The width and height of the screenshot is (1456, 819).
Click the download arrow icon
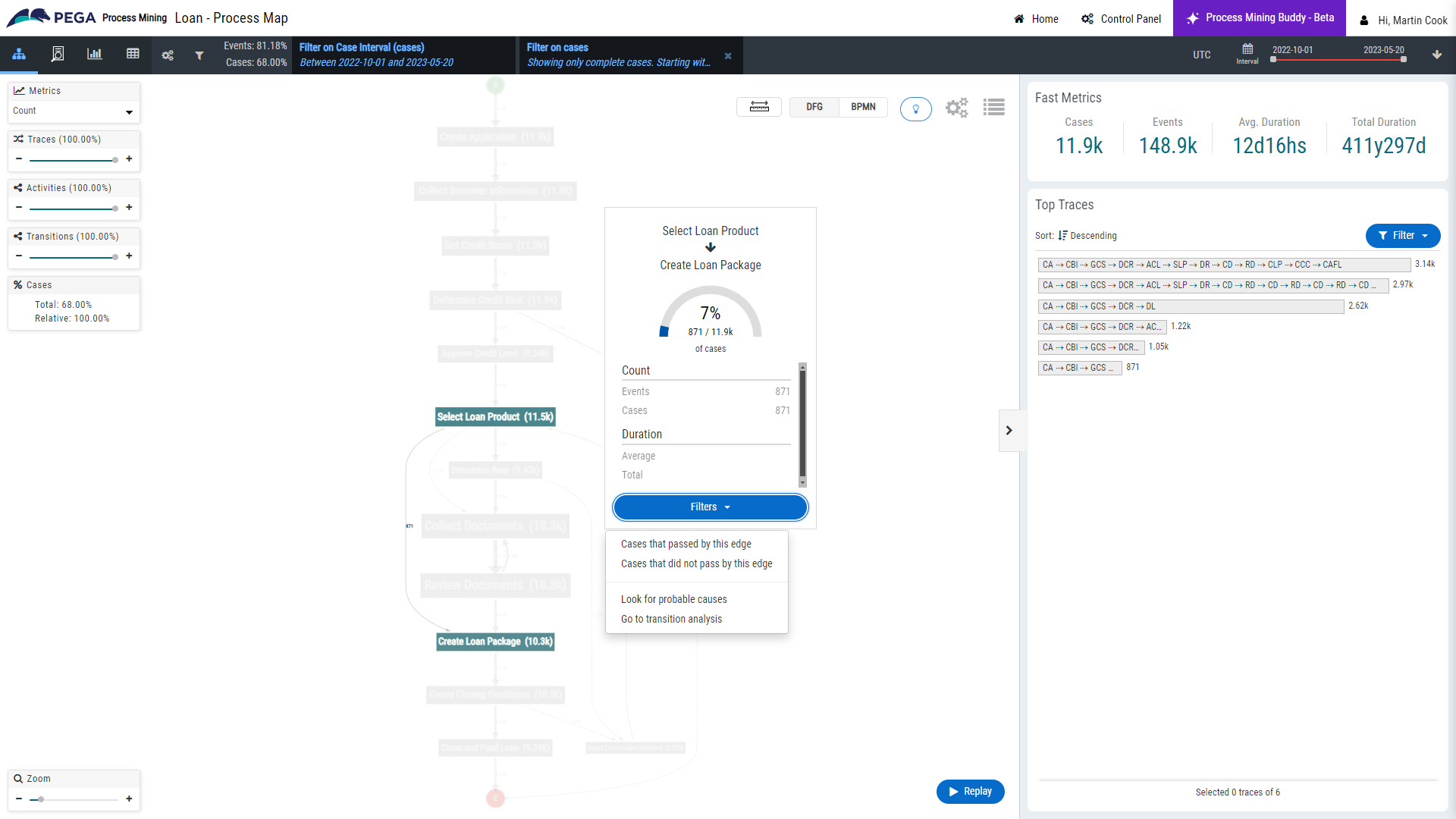1437,55
